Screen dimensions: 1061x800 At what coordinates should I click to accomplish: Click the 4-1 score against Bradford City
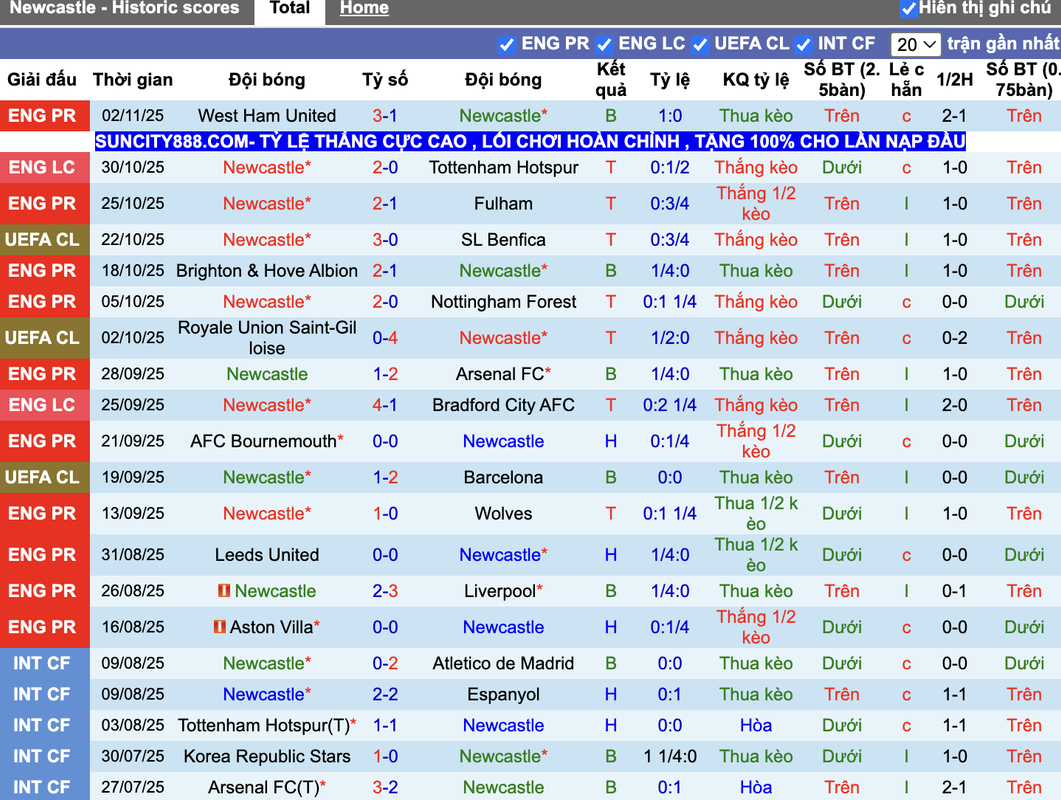coord(385,405)
